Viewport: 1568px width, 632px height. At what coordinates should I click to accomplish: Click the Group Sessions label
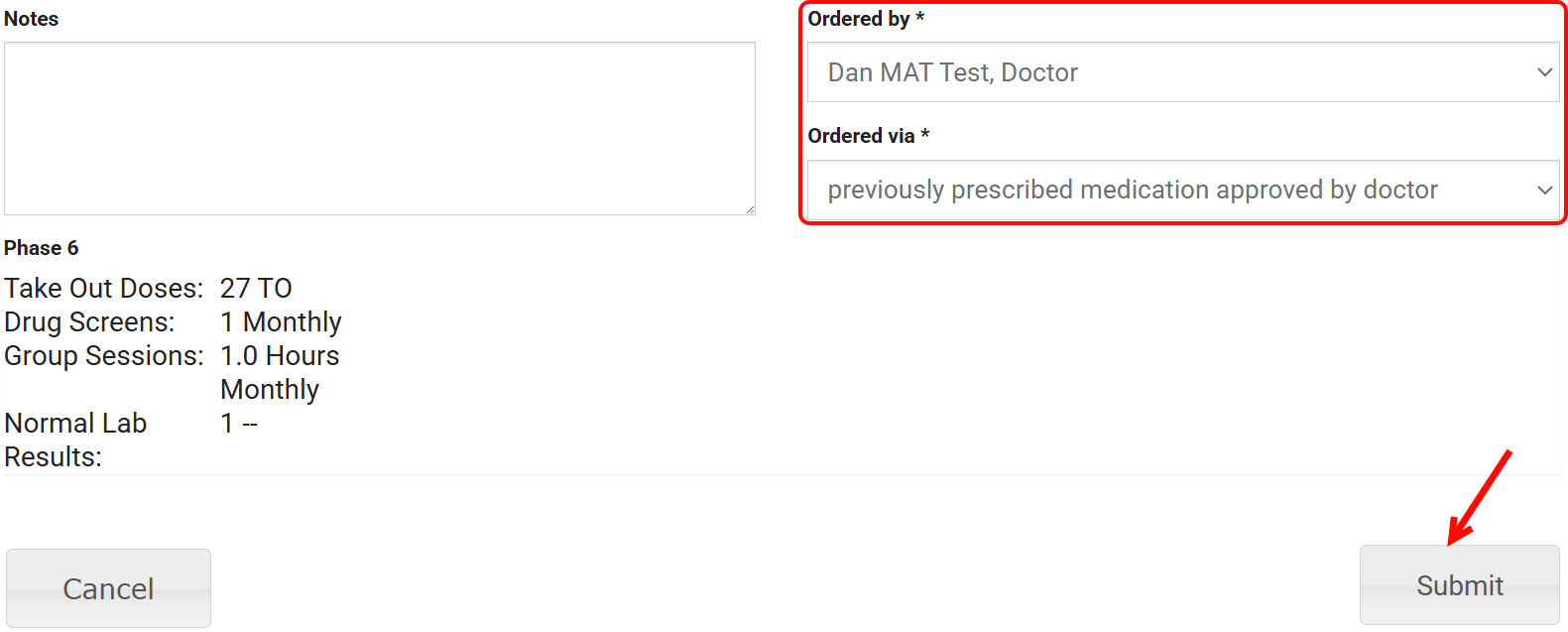103,356
